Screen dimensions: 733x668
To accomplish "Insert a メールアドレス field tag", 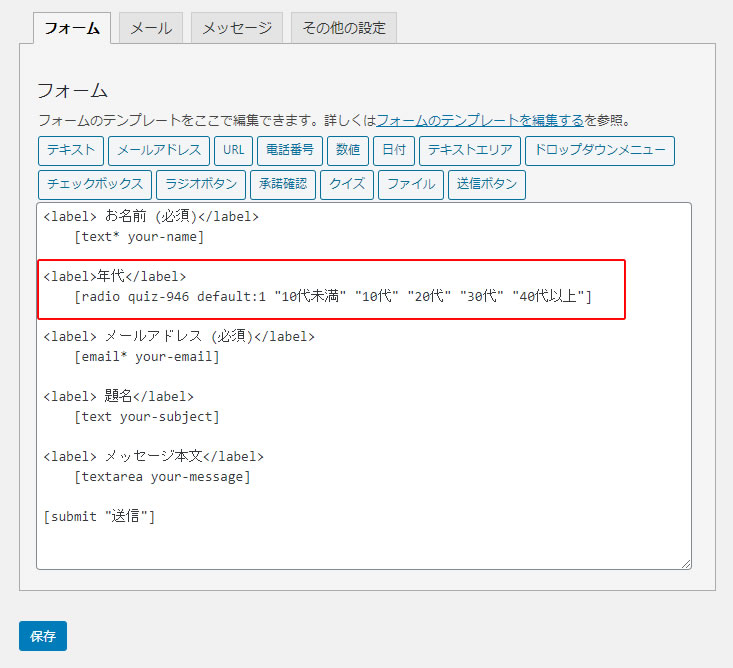I will click(x=159, y=151).
